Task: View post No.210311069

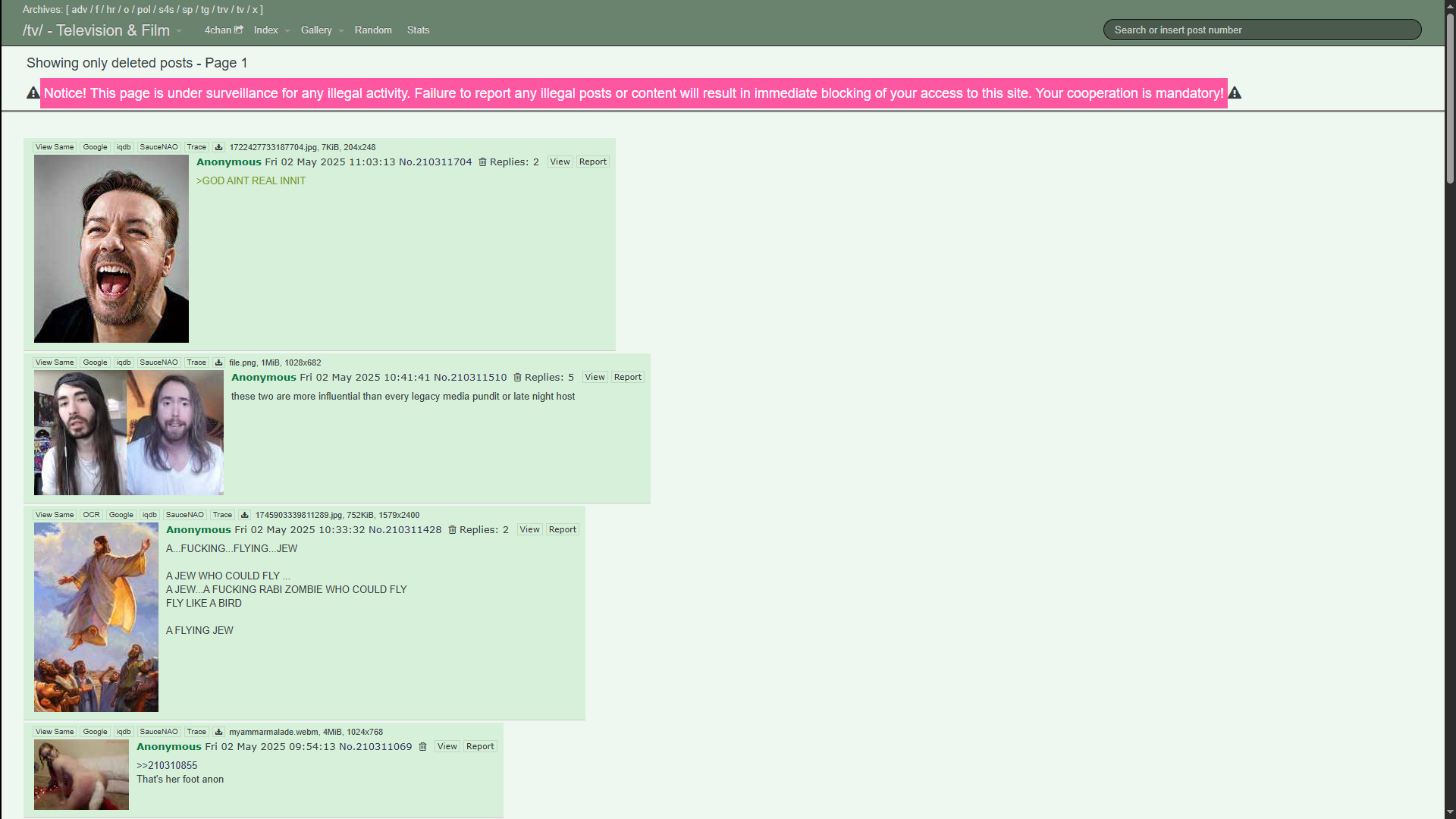Action: click(447, 746)
